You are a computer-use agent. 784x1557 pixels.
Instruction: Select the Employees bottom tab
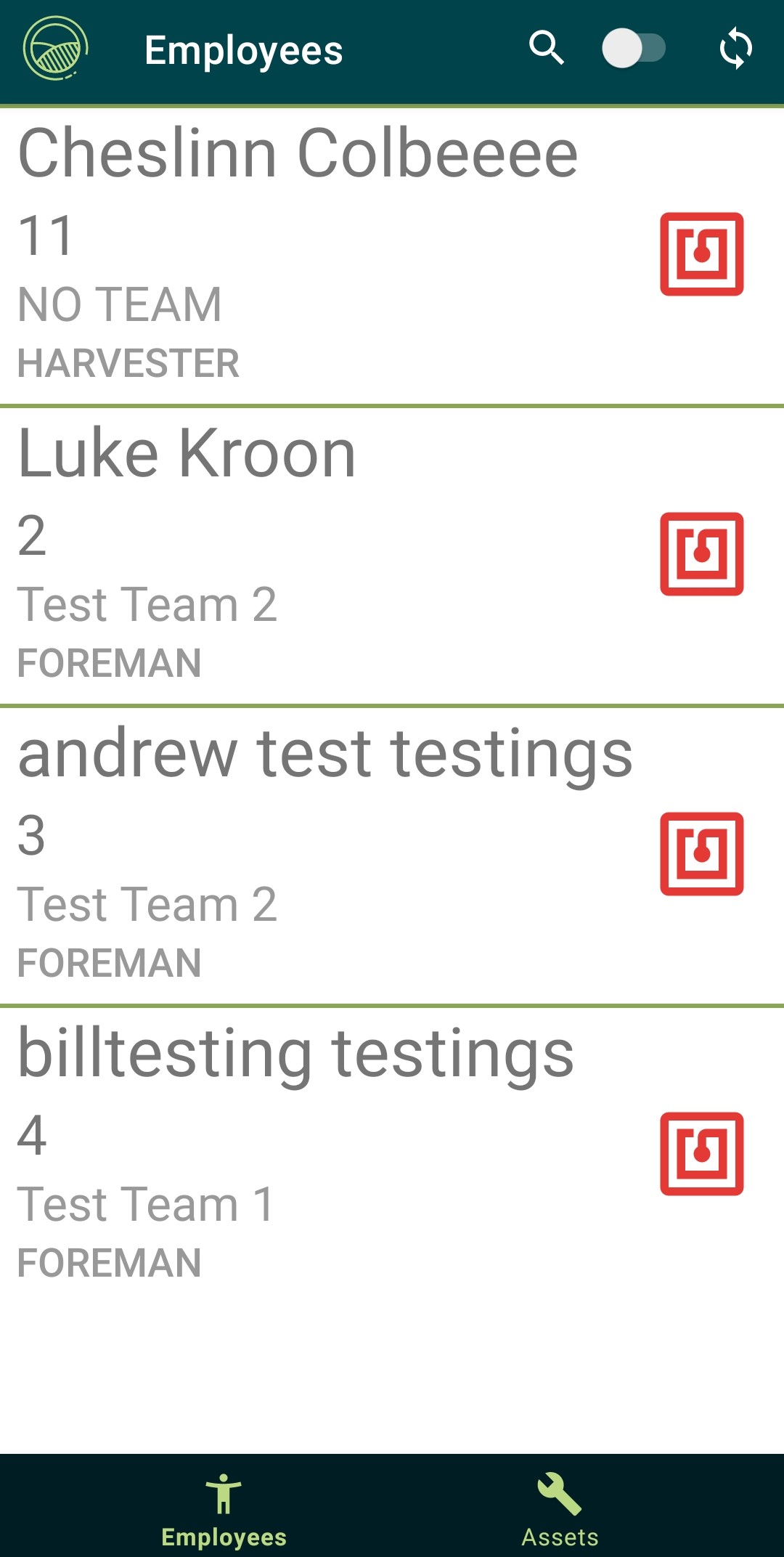[x=224, y=1508]
